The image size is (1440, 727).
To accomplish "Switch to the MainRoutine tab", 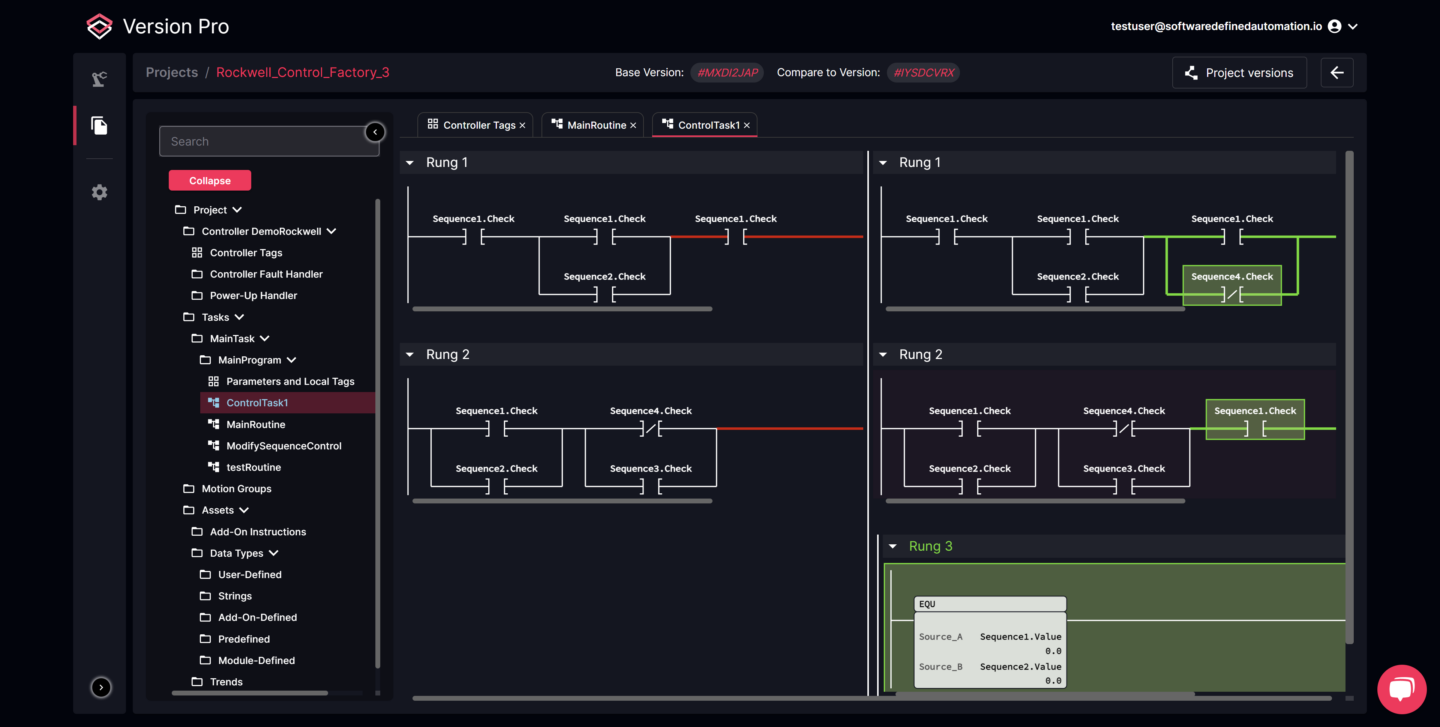I will pyautogui.click(x=596, y=126).
